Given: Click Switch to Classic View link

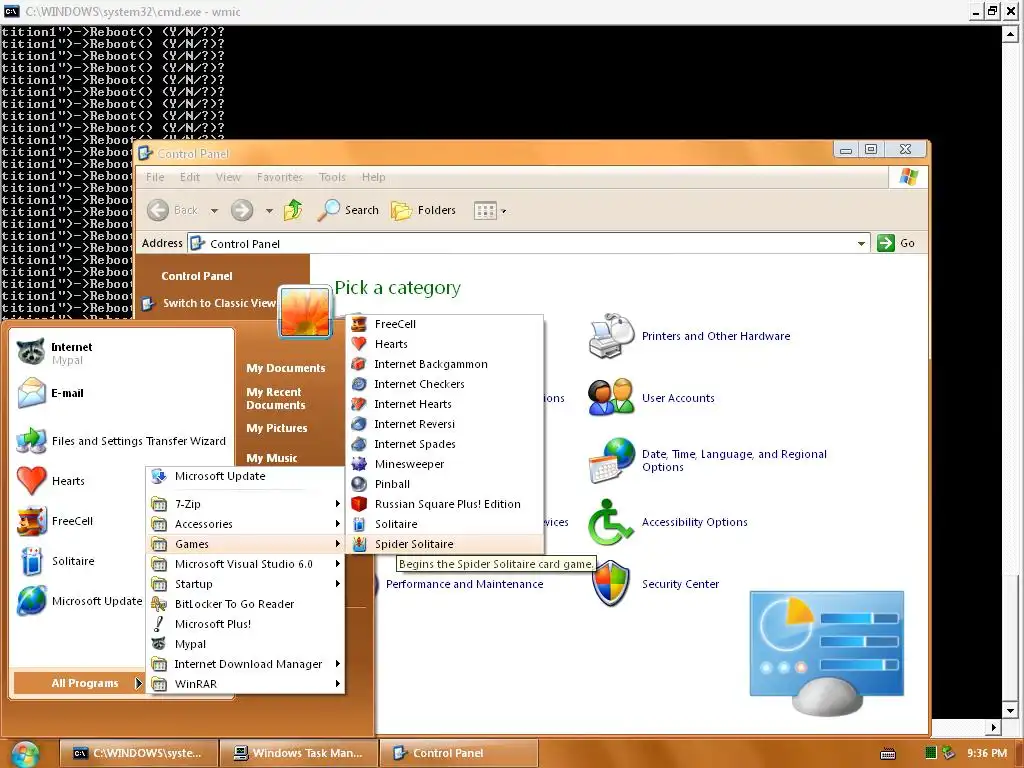Looking at the screenshot, I should click(219, 303).
